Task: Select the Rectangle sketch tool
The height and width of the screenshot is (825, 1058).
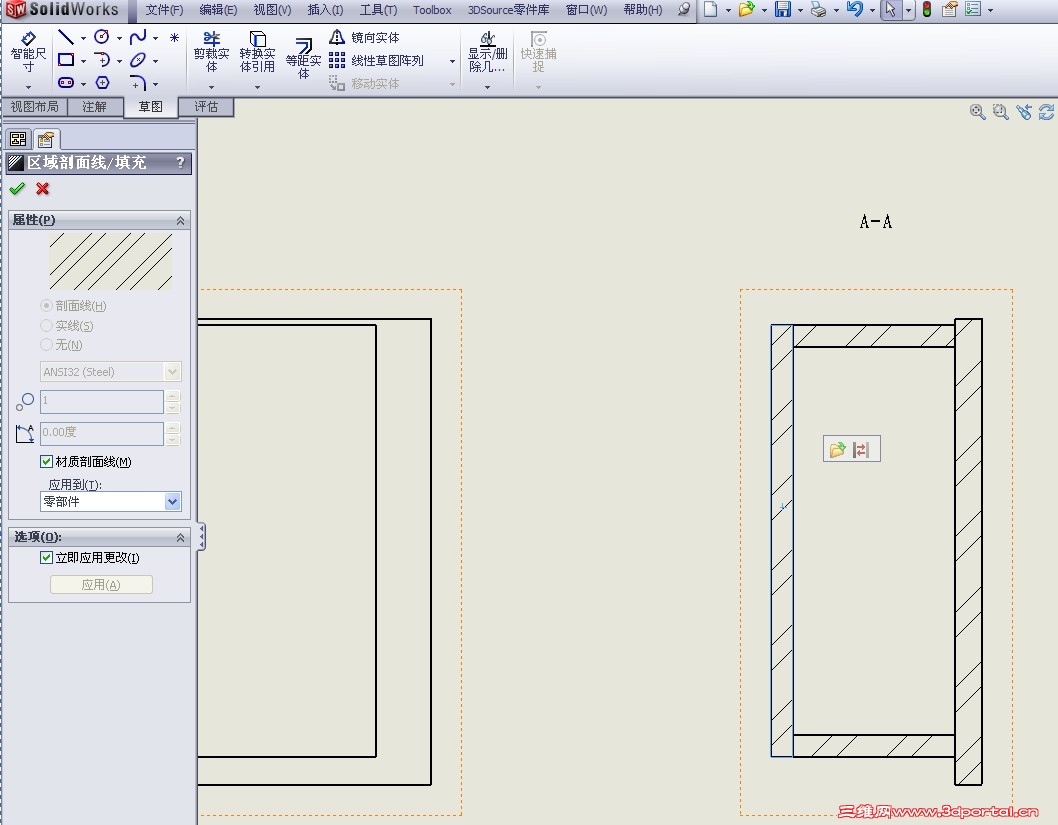Action: pos(66,60)
